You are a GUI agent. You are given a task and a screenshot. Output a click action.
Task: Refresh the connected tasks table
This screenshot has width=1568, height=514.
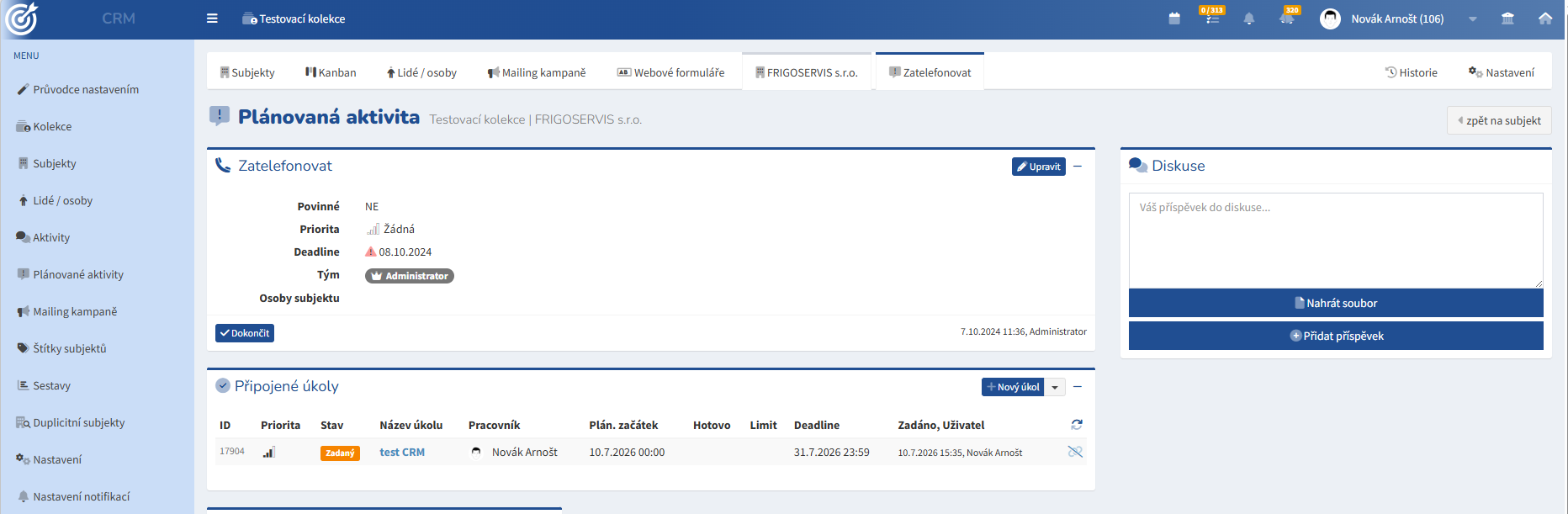(1077, 425)
